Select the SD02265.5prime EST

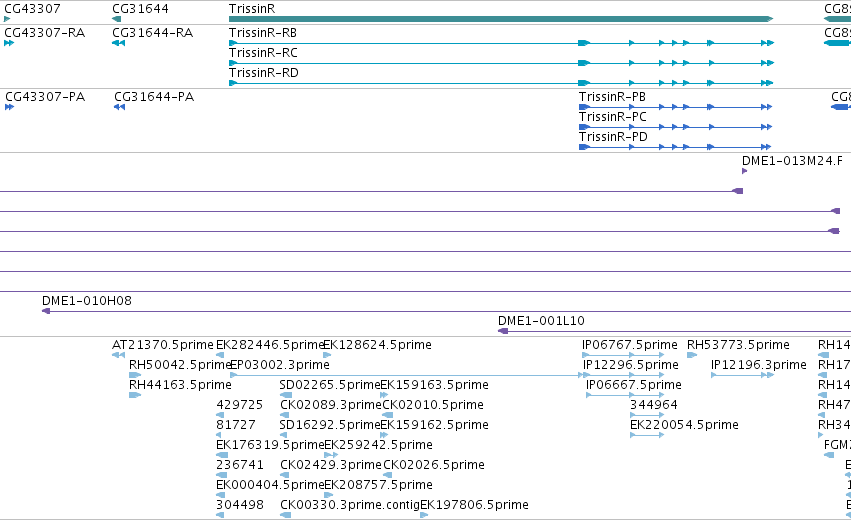click(x=329, y=385)
